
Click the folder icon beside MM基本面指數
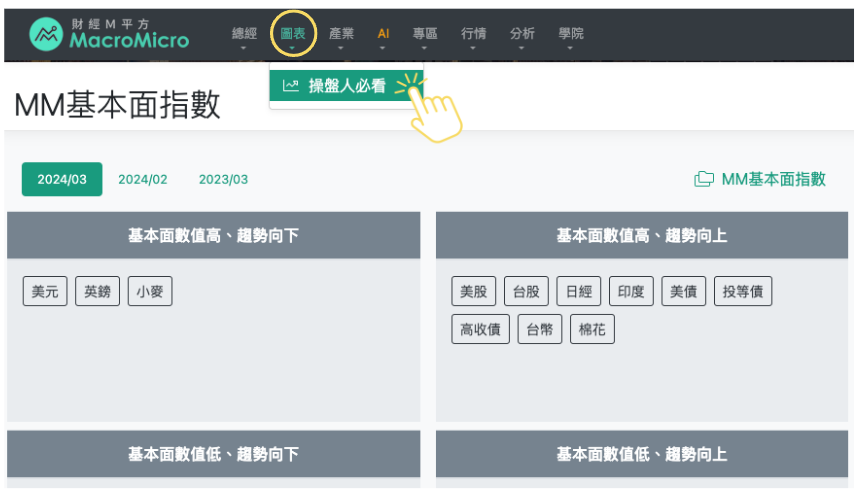pyautogui.click(x=704, y=179)
